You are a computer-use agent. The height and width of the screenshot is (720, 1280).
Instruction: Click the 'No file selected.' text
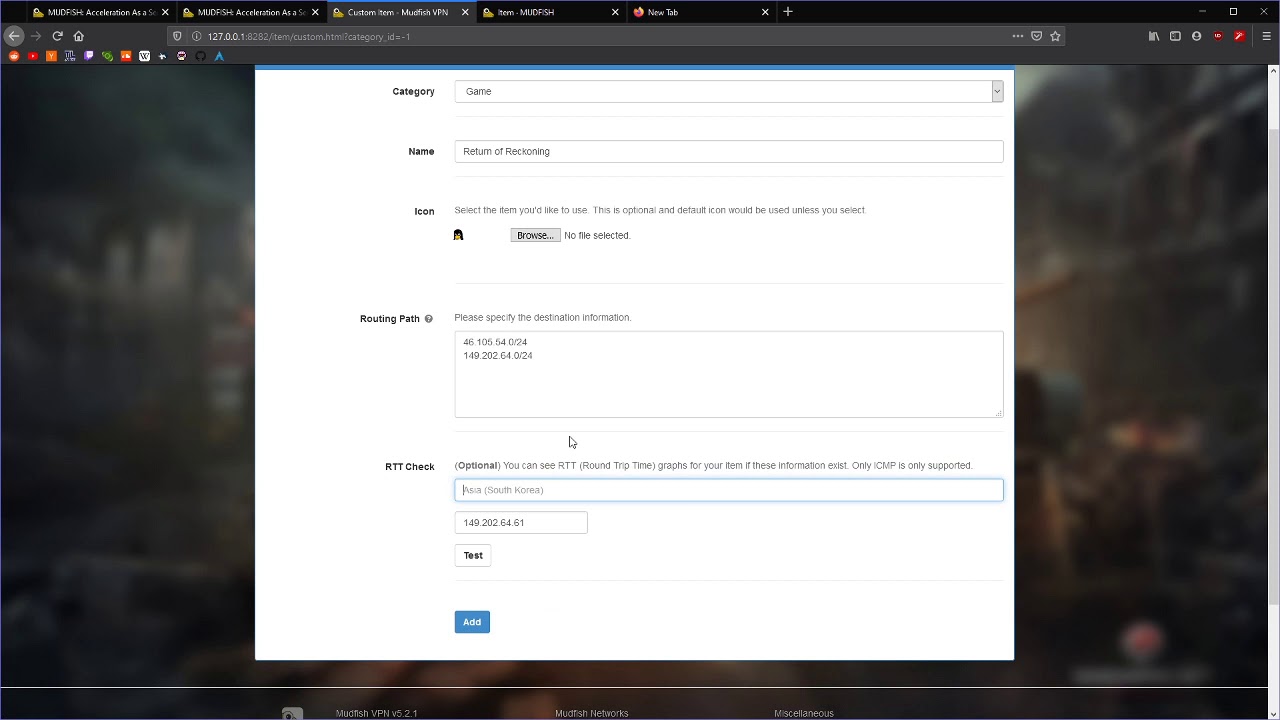(x=597, y=235)
